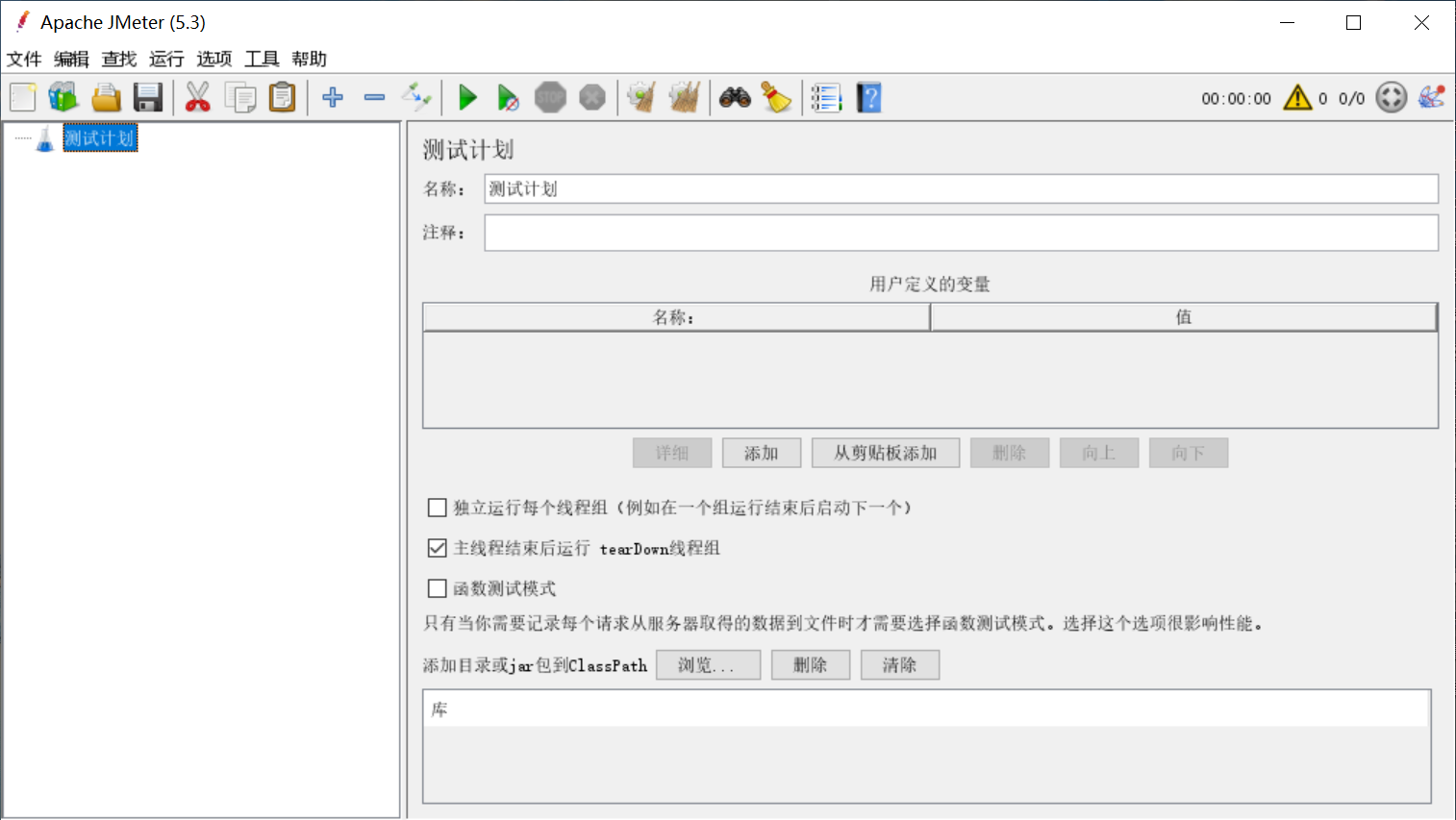Click the Copy icon in toolbar
This screenshot has height=820, width=1456.
[239, 97]
